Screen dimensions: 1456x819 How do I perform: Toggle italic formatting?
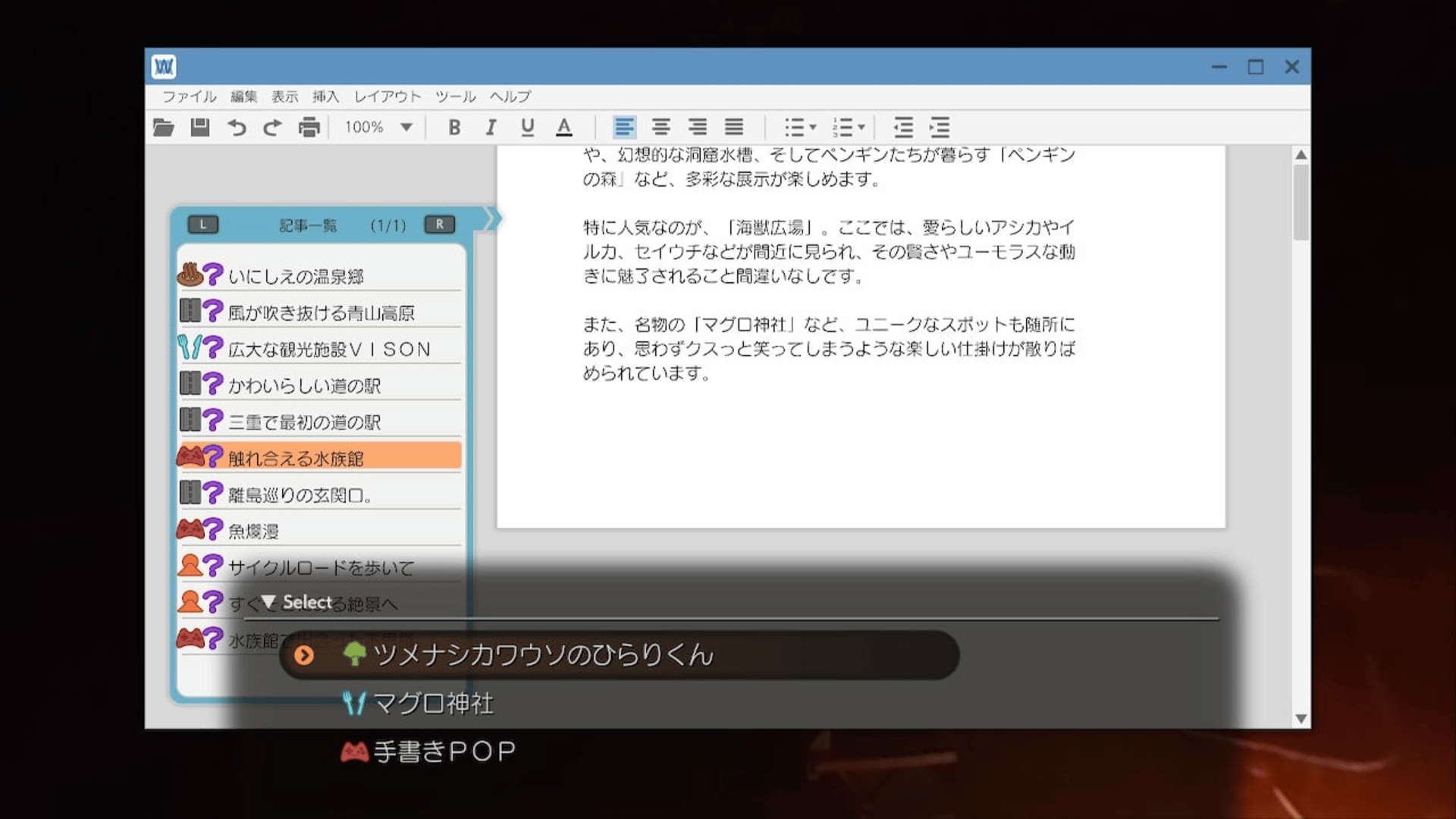tap(491, 127)
